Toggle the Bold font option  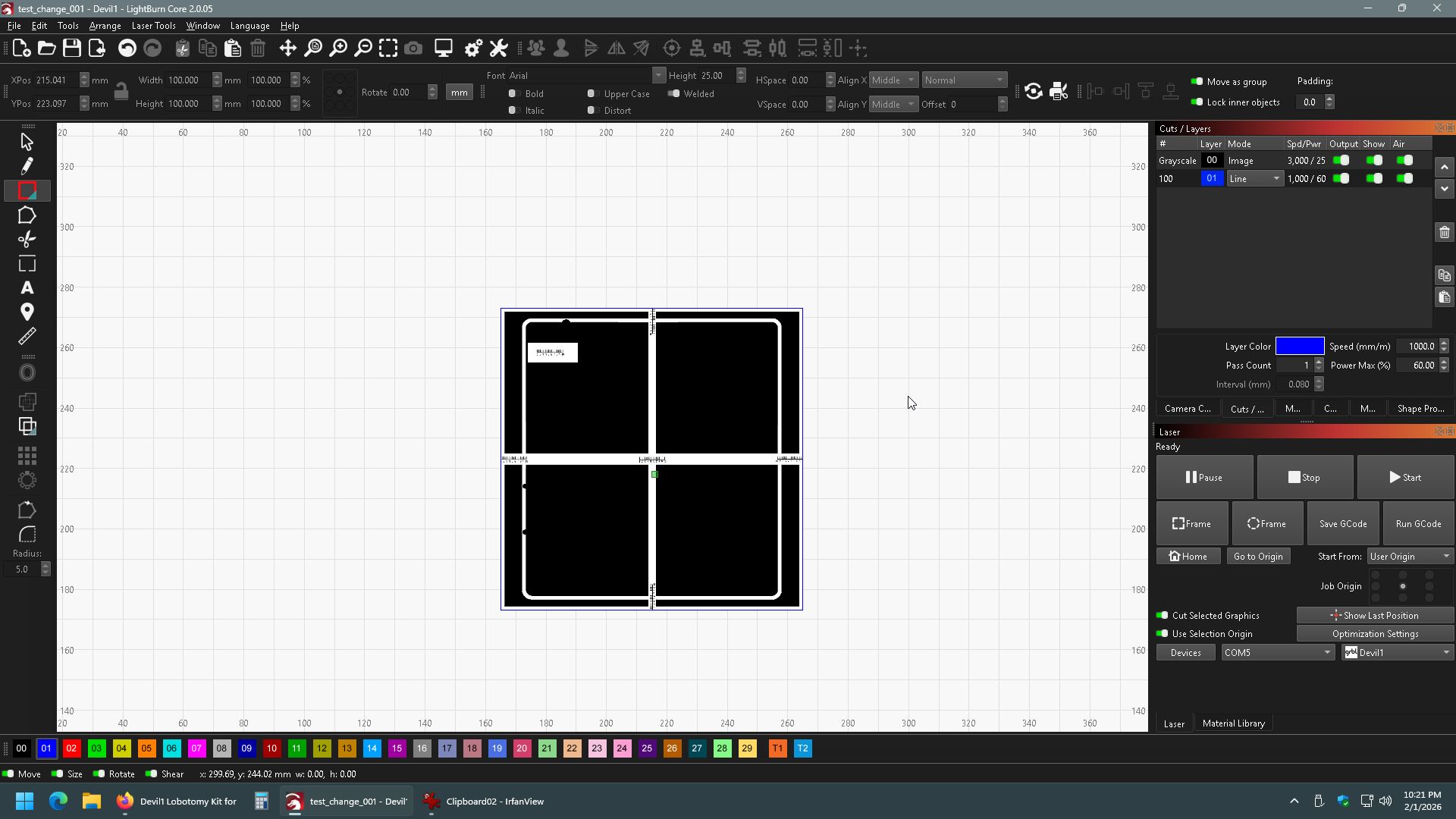513,94
